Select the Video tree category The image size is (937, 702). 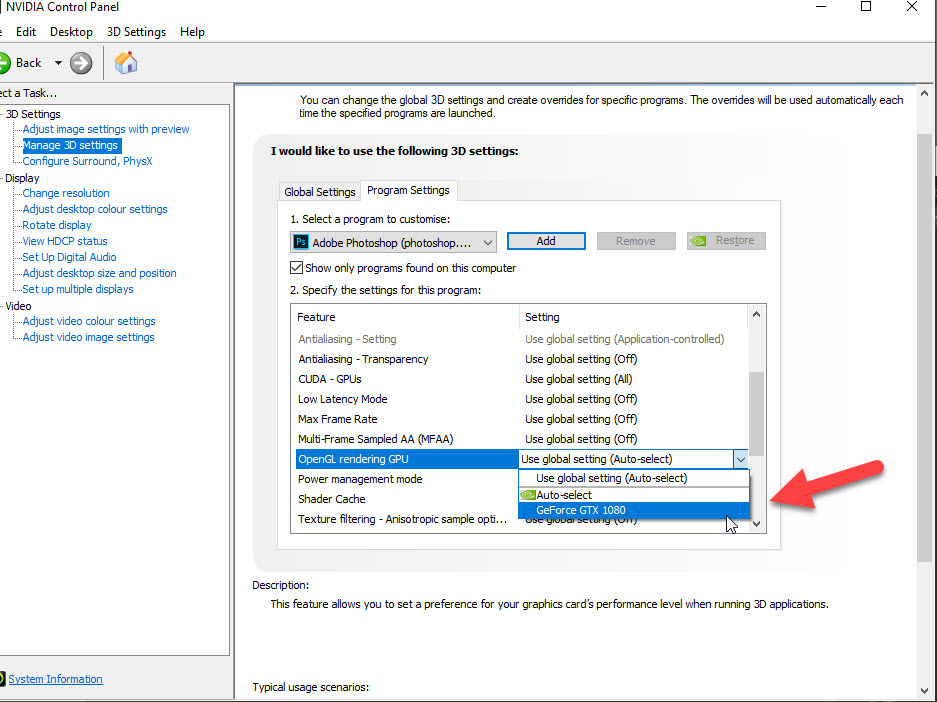coord(18,306)
